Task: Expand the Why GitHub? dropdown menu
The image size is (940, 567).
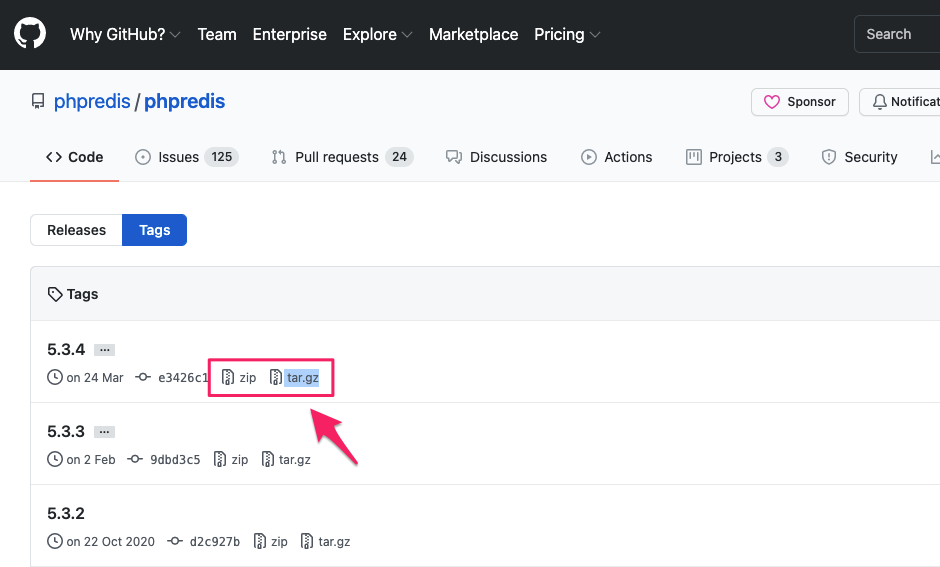Action: click(125, 34)
